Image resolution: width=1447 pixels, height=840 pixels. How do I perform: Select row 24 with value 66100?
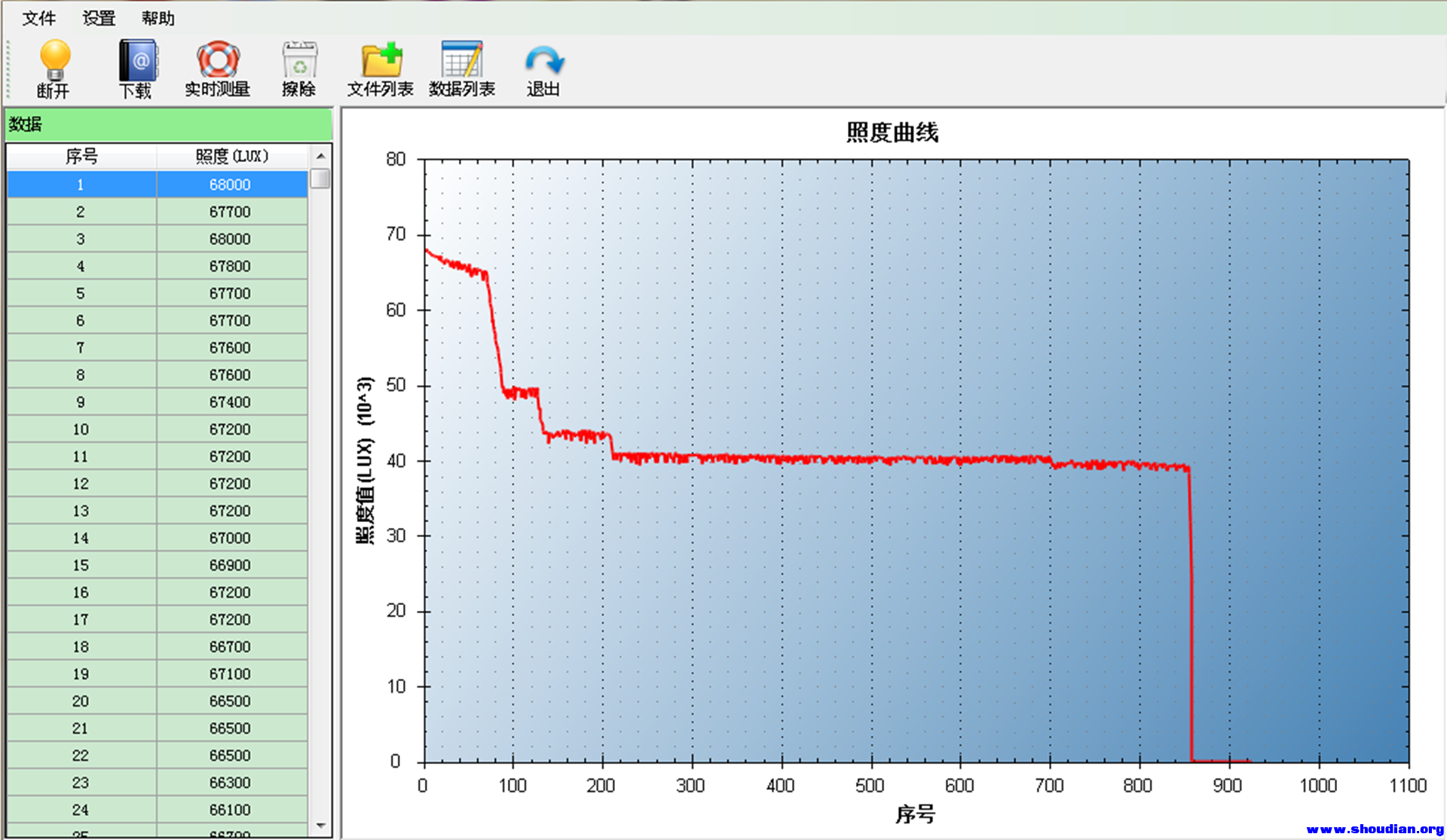click(158, 810)
